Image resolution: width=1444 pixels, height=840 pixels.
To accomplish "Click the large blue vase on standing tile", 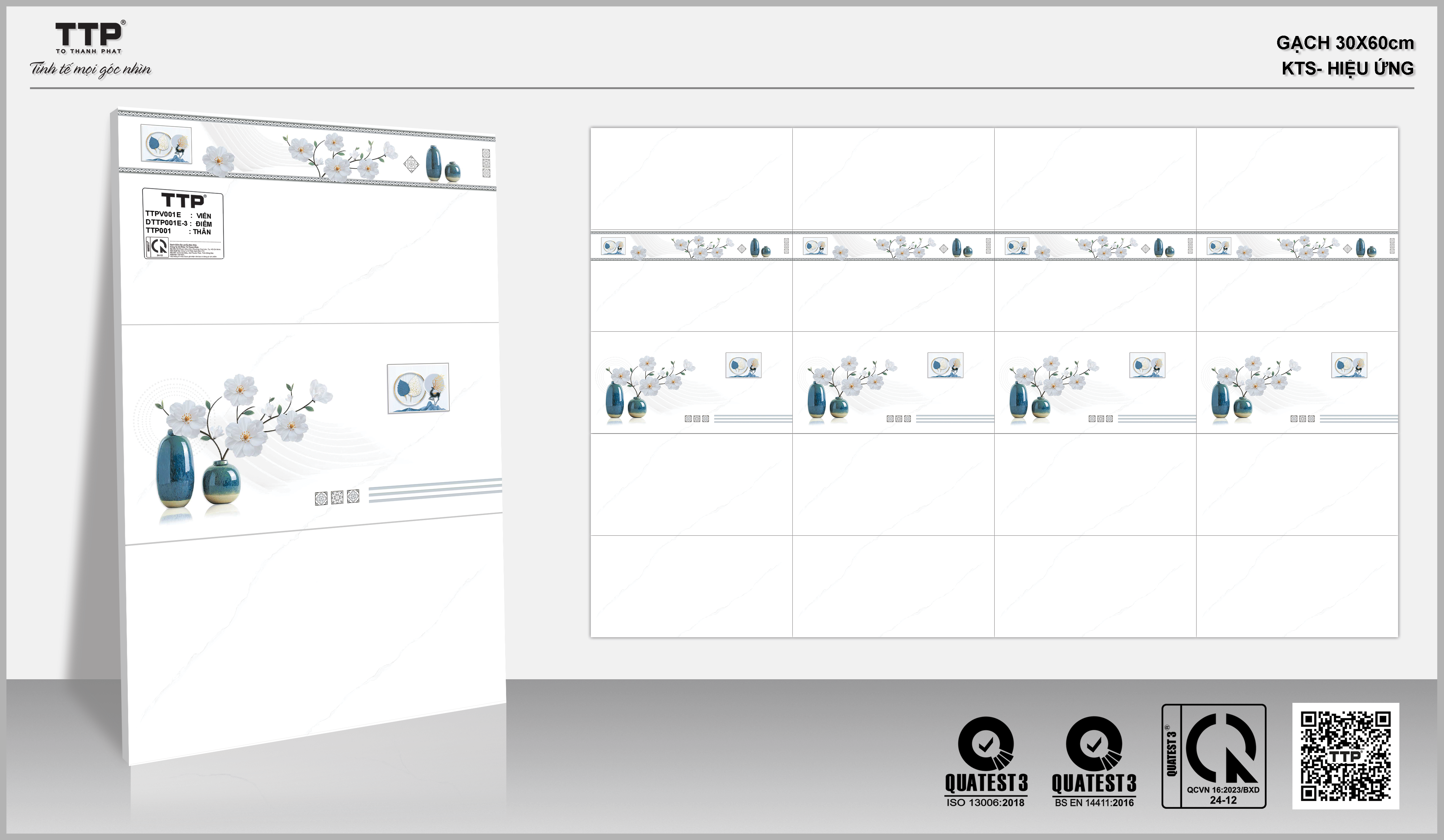I will pos(175,469).
